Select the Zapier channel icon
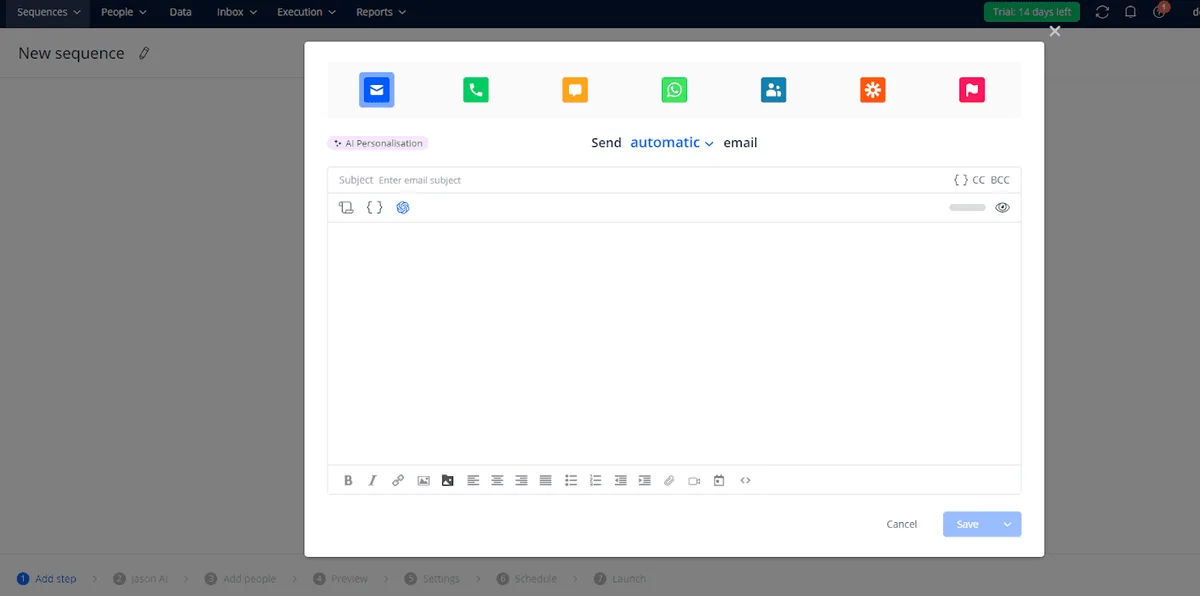 (x=872, y=89)
